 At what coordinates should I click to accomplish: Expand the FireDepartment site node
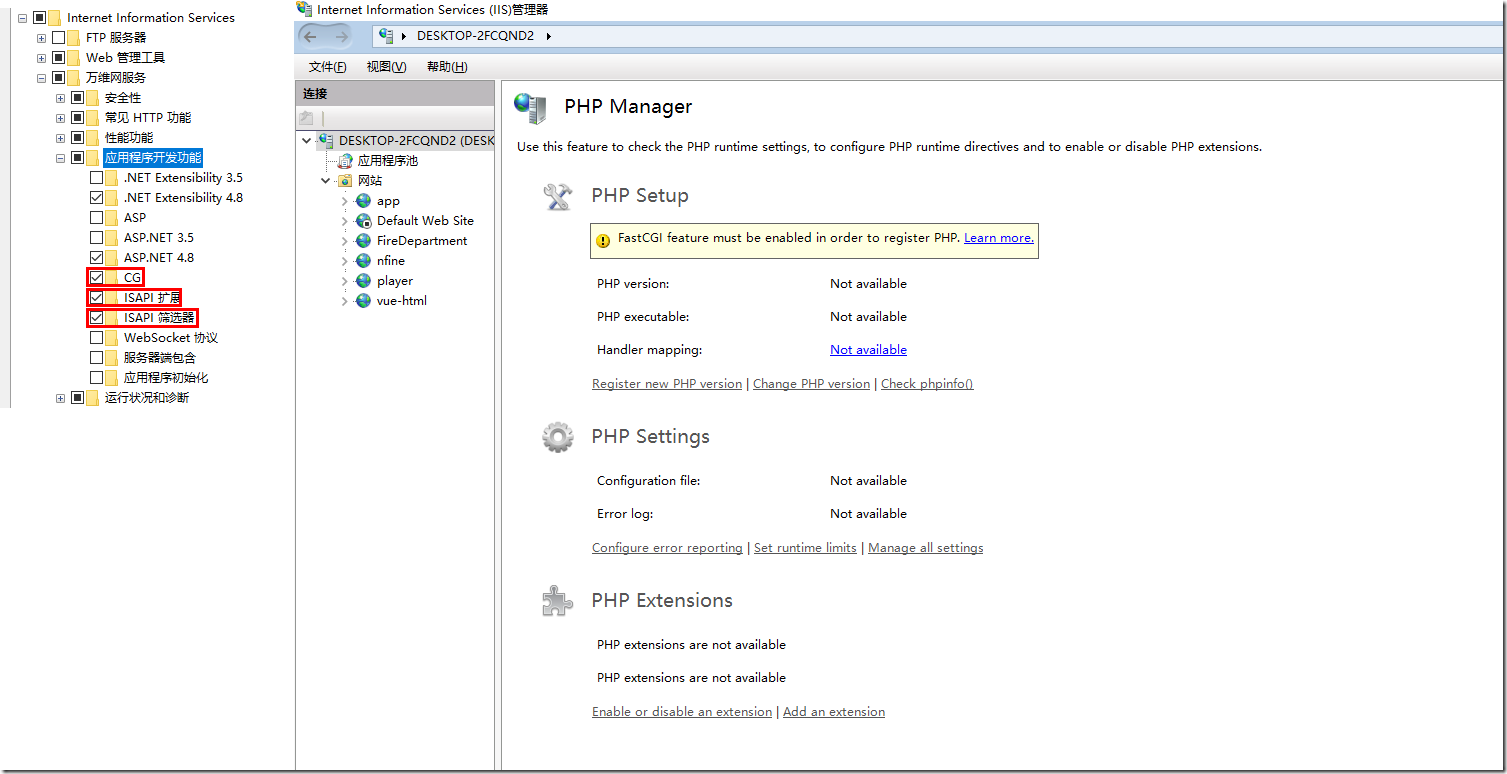(344, 240)
